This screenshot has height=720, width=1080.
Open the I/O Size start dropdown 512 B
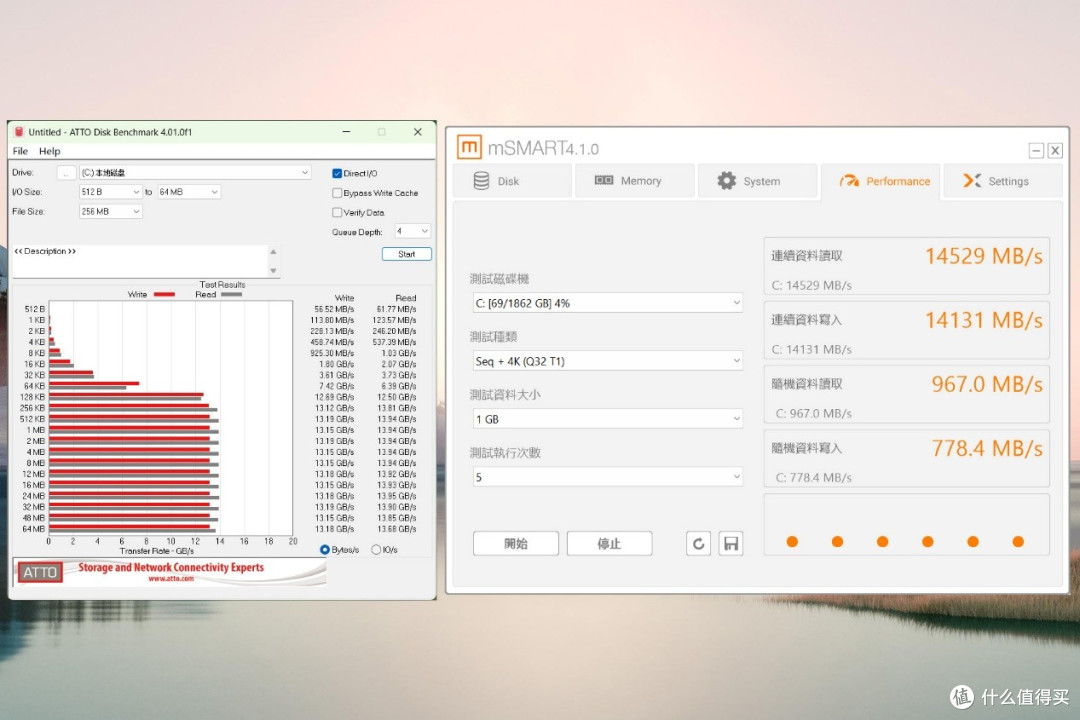(x=110, y=192)
